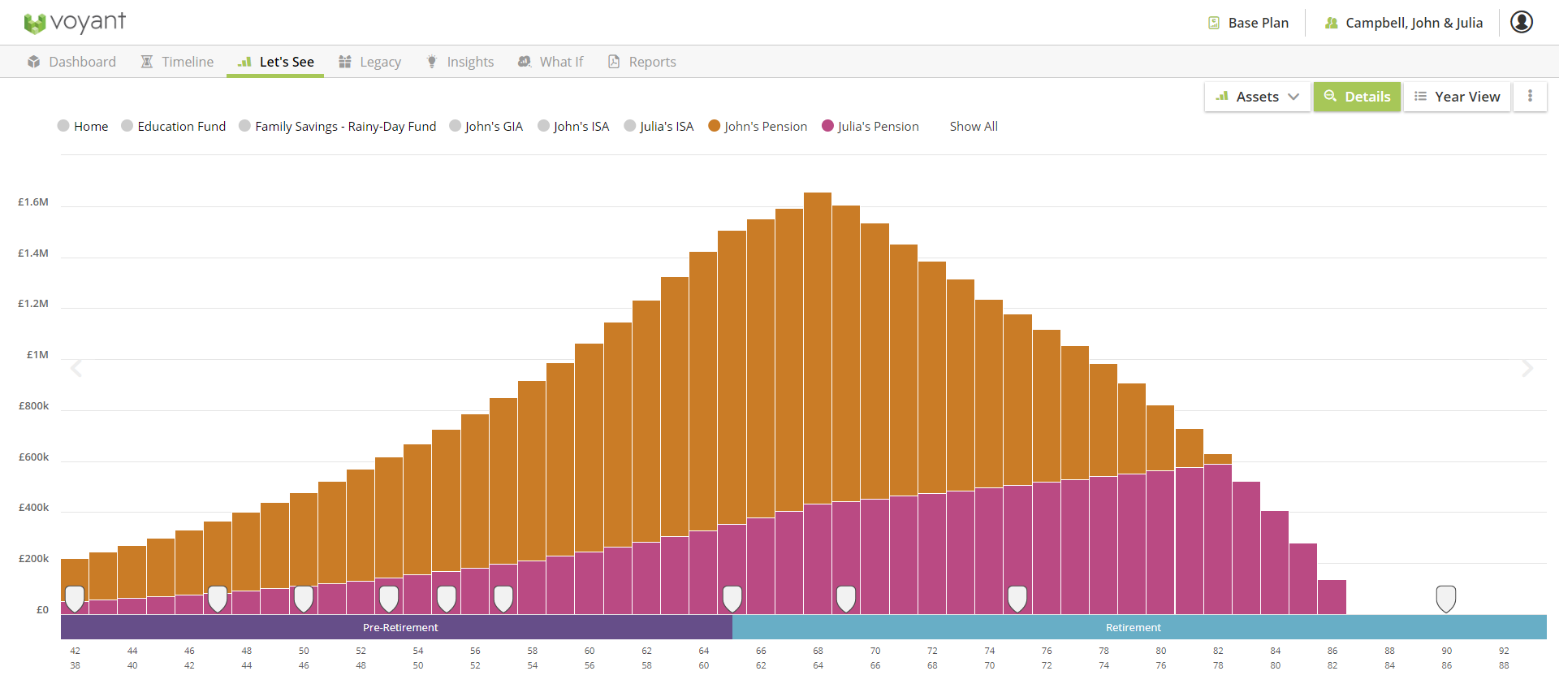Open the three-dot more options menu
This screenshot has height=684, width=1559.
click(x=1530, y=97)
